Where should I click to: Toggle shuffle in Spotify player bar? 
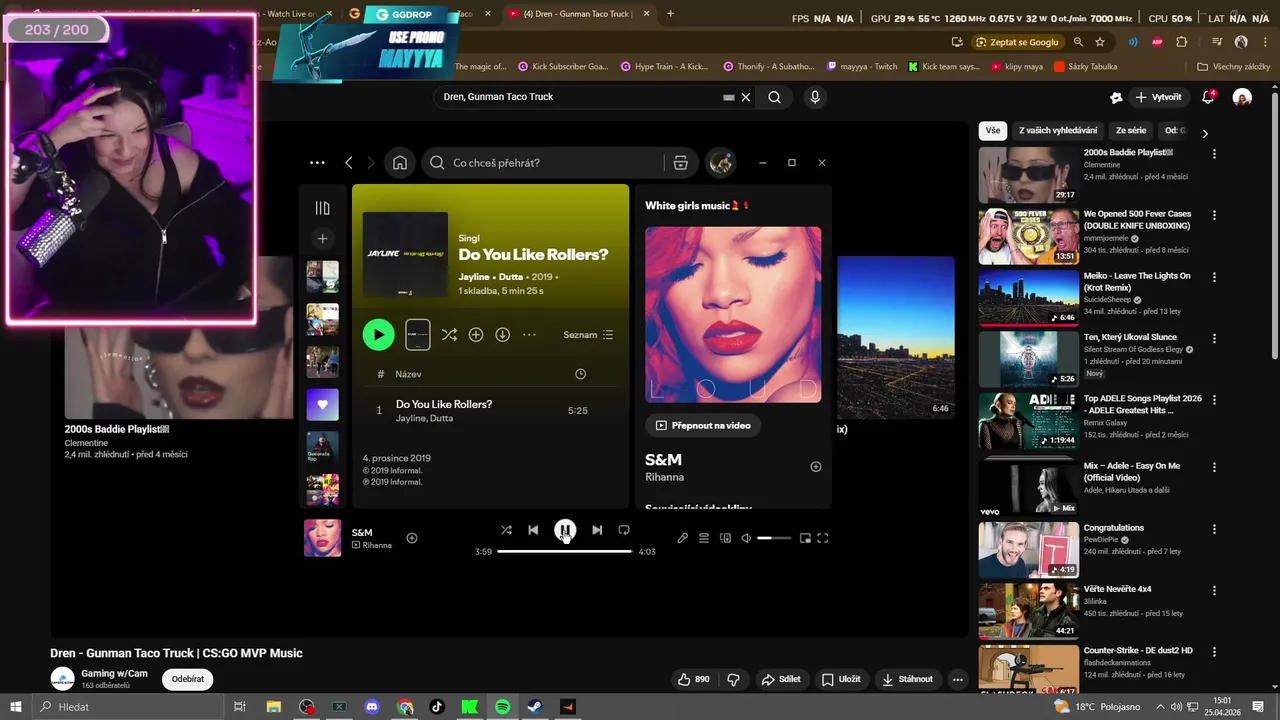point(506,530)
